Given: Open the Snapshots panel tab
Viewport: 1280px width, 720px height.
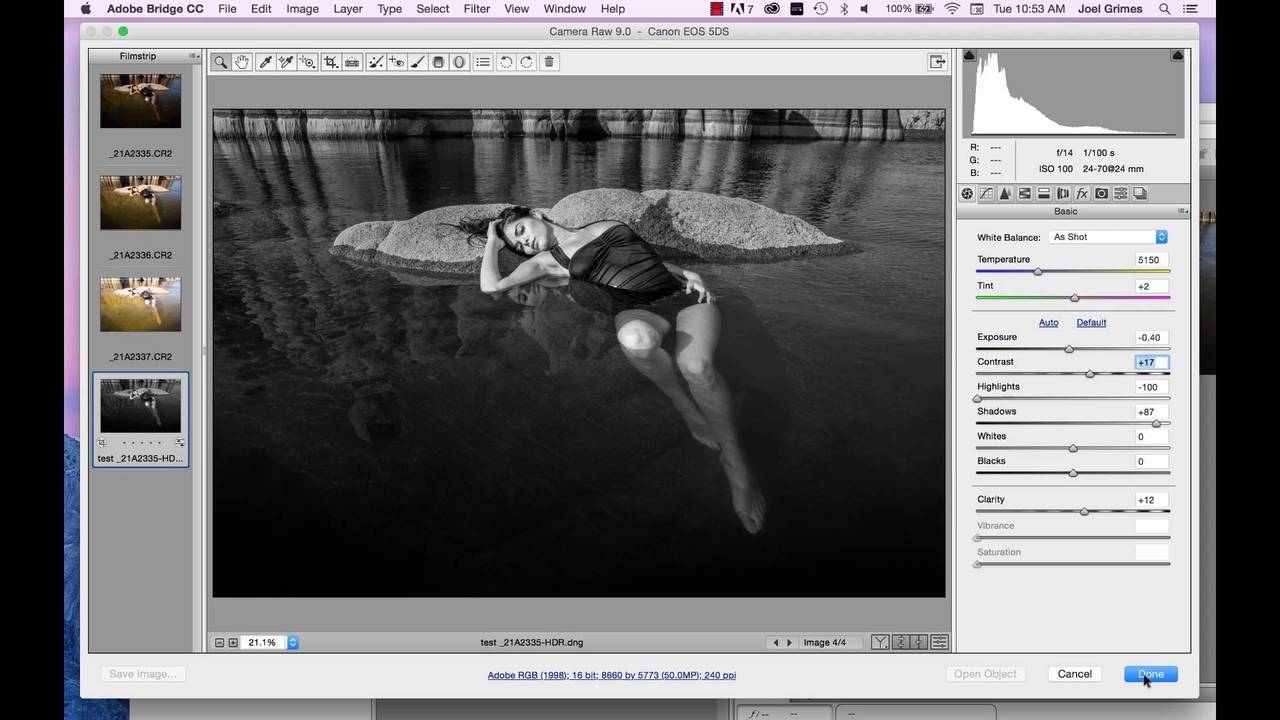Looking at the screenshot, I should pyautogui.click(x=1140, y=194).
